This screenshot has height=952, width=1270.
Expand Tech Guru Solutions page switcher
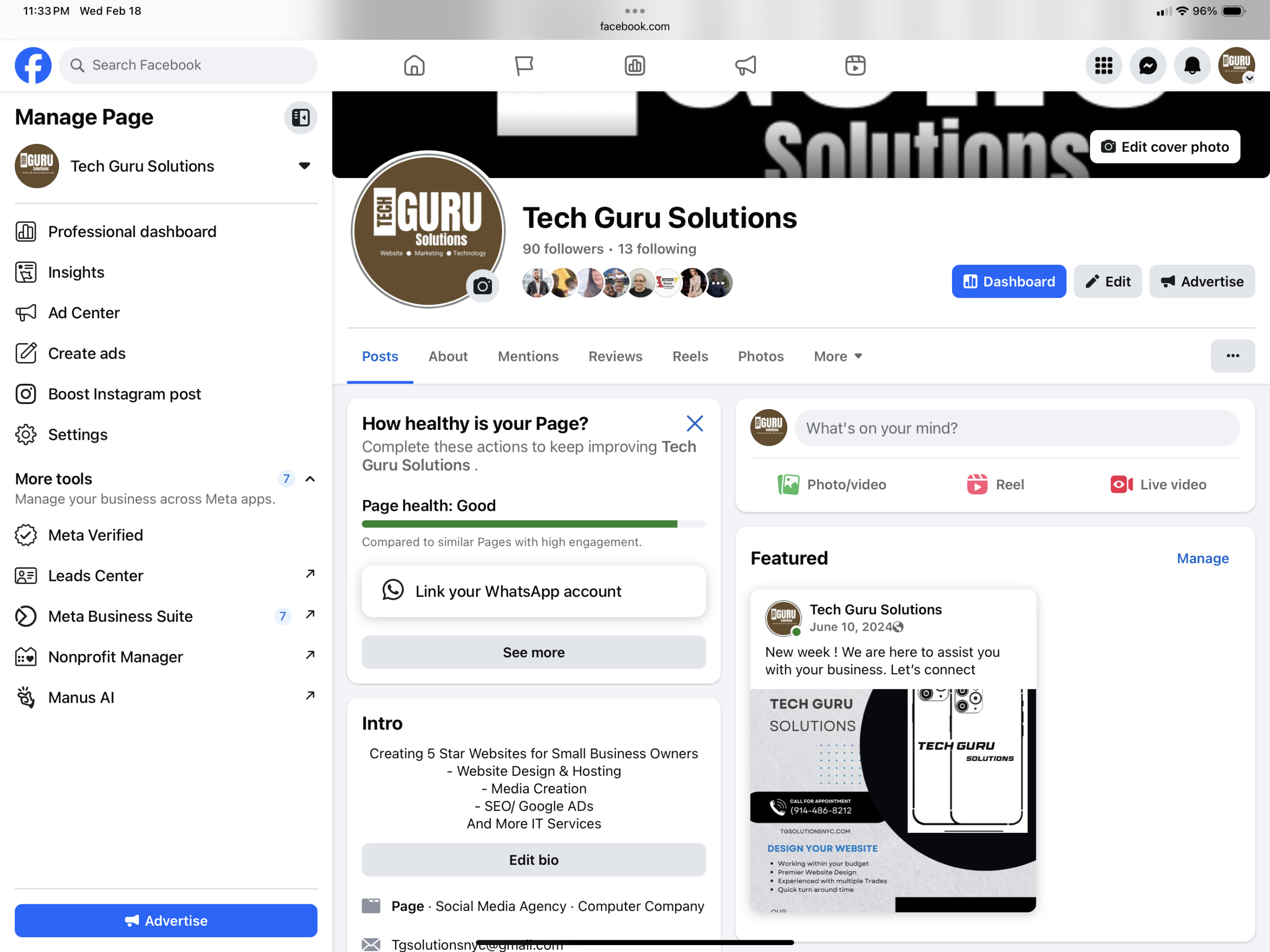[x=304, y=166]
